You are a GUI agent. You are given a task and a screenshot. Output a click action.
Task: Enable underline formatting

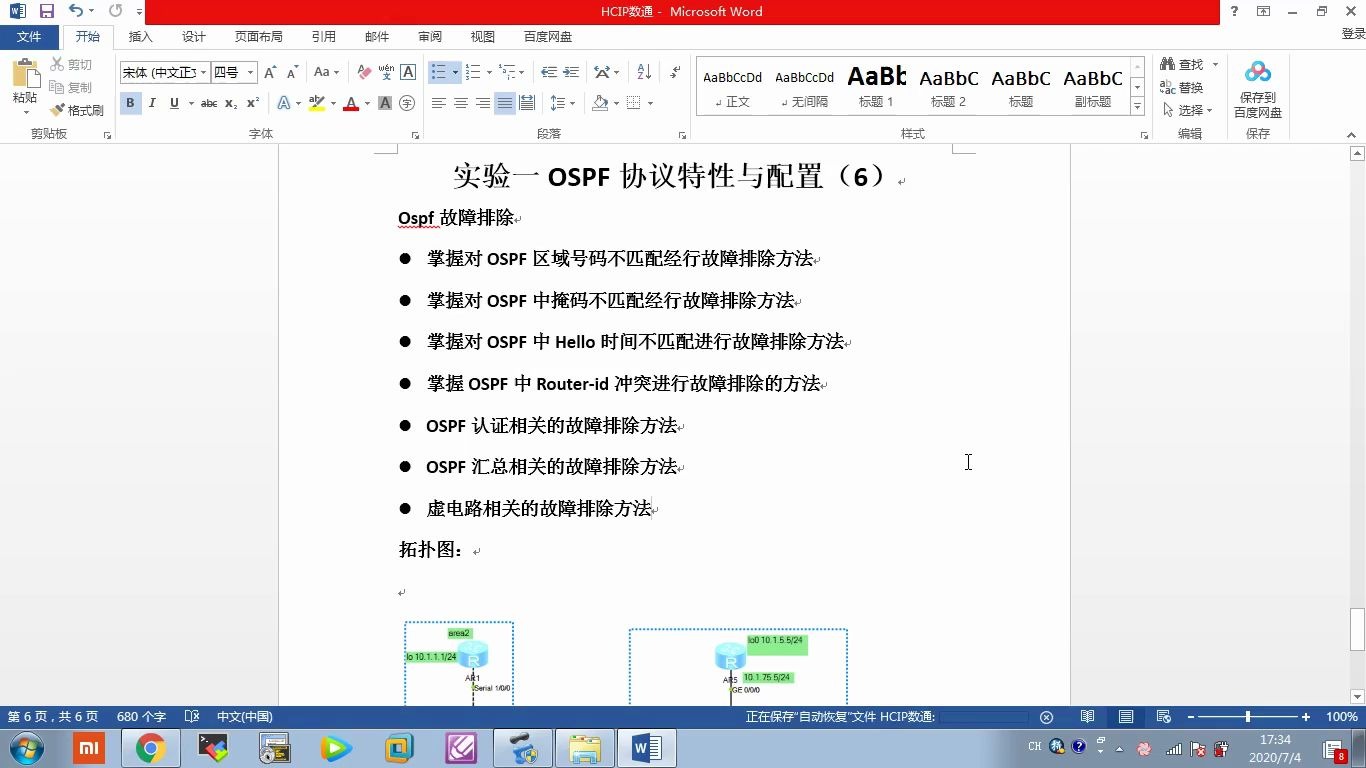tap(172, 103)
